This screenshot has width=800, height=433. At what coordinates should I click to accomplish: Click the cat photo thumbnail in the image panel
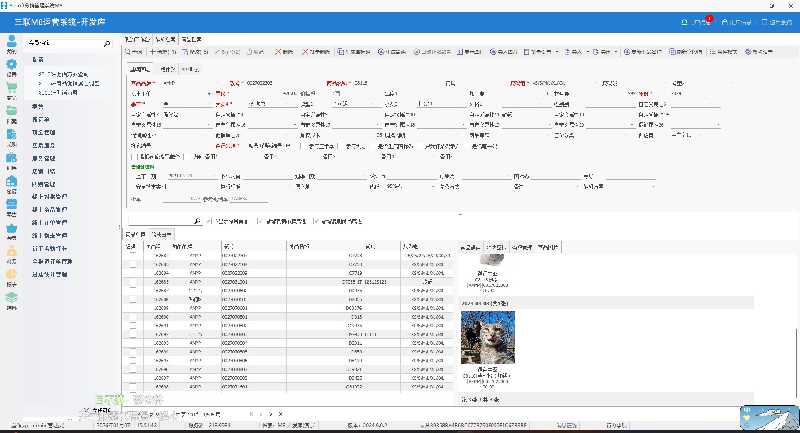pyautogui.click(x=487, y=338)
